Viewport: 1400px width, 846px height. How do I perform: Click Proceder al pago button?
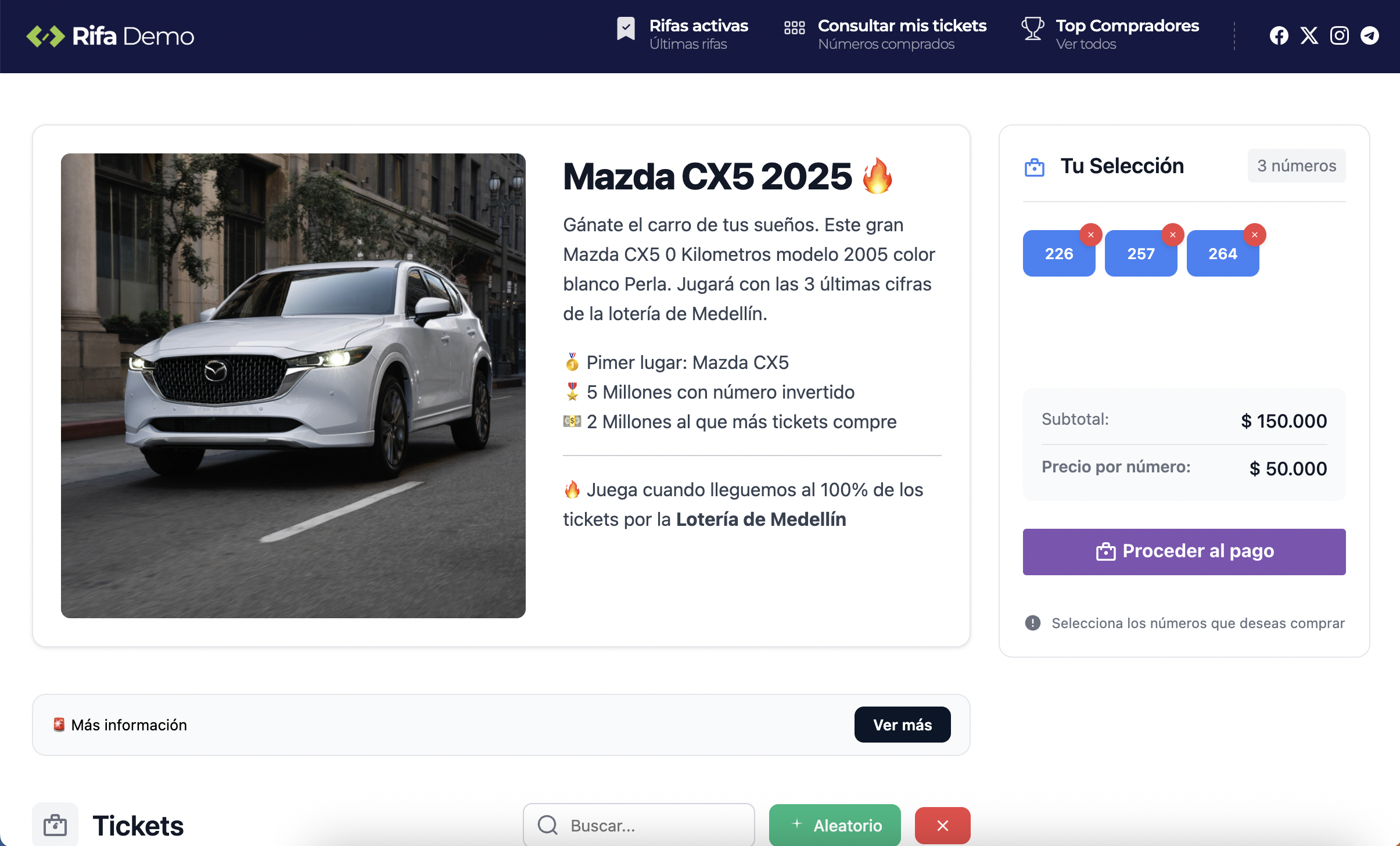point(1184,551)
